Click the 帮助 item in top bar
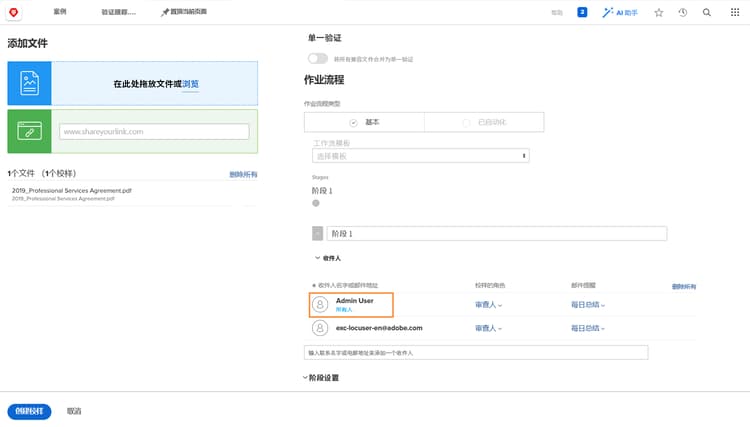Viewport: 750px width, 427px height. [x=557, y=13]
